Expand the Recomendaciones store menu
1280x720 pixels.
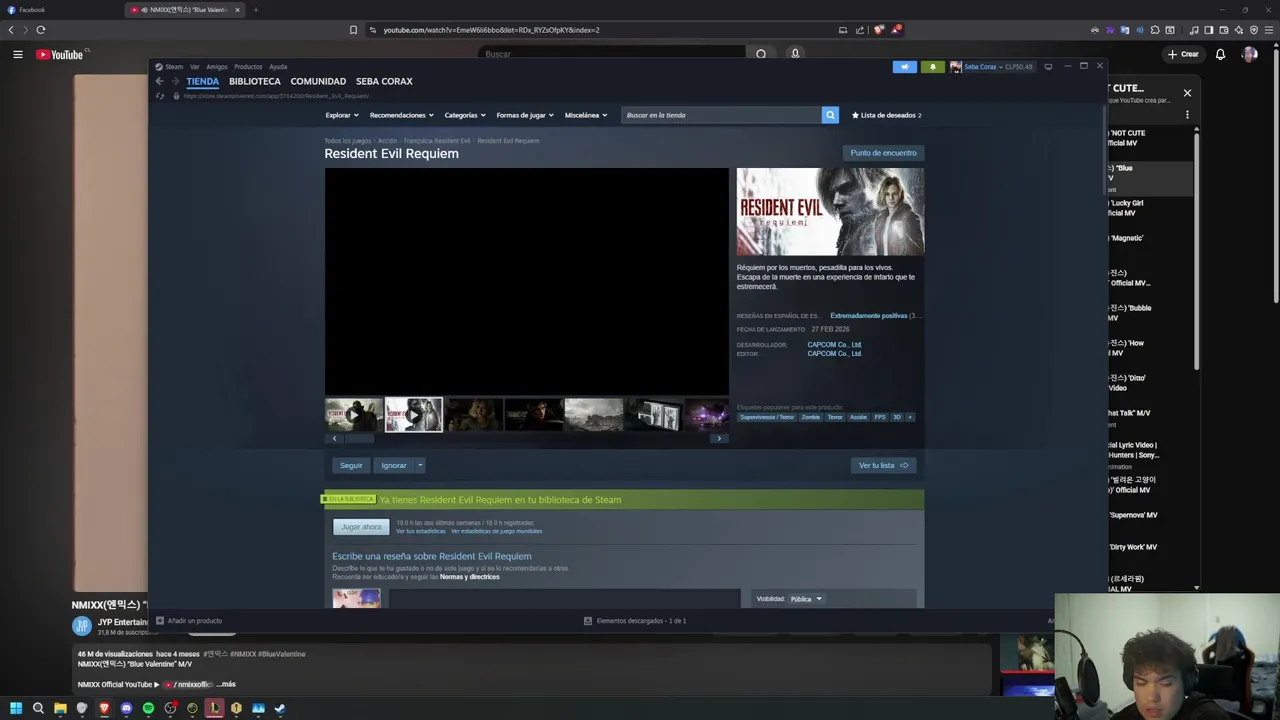point(402,115)
